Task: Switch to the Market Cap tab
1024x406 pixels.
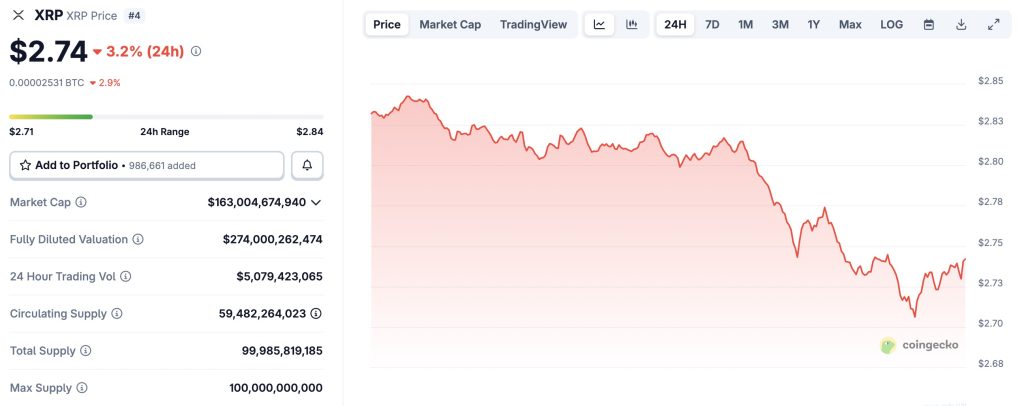Action: [450, 24]
